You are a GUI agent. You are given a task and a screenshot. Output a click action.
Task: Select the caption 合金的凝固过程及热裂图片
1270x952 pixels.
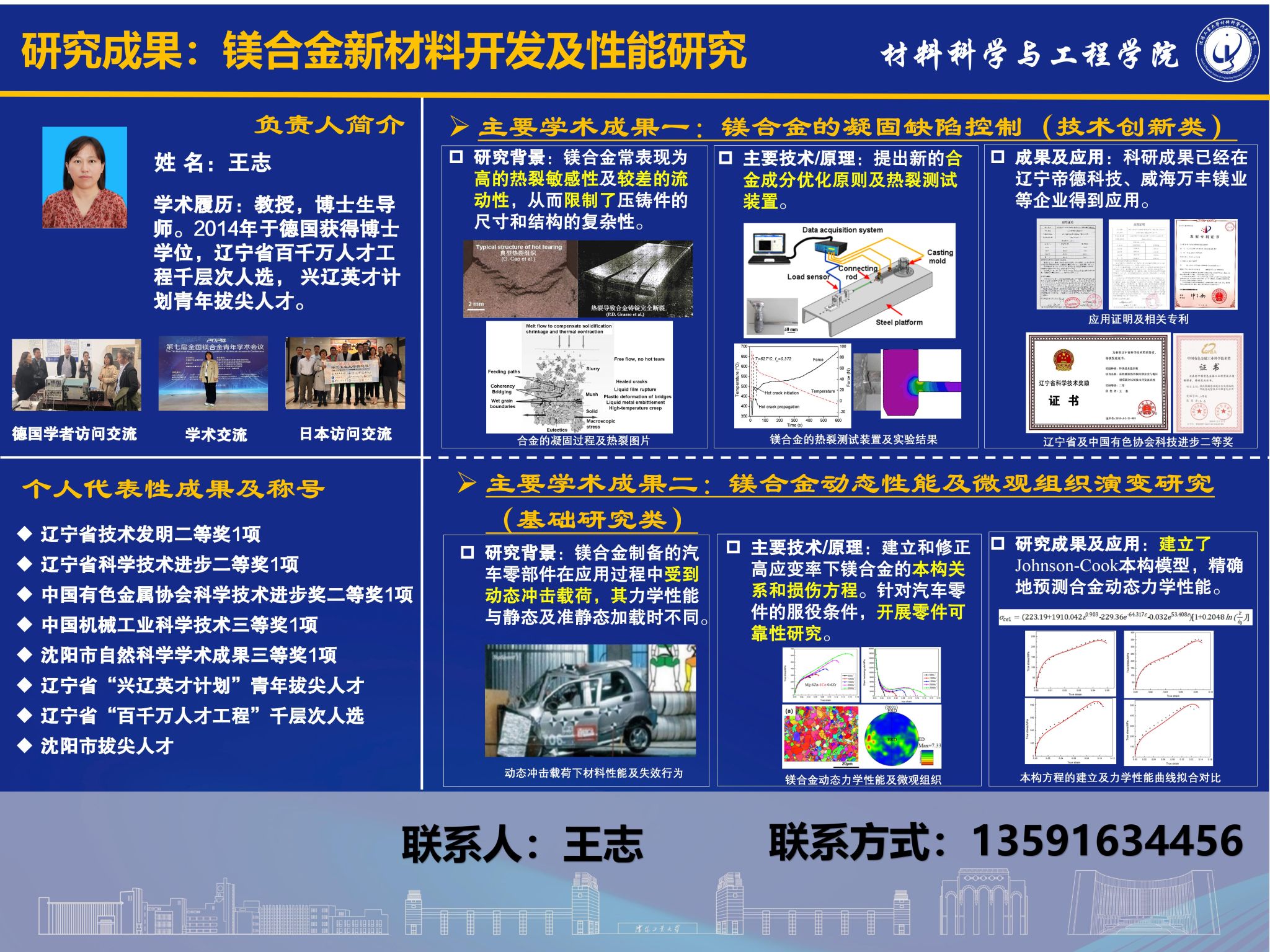(584, 440)
